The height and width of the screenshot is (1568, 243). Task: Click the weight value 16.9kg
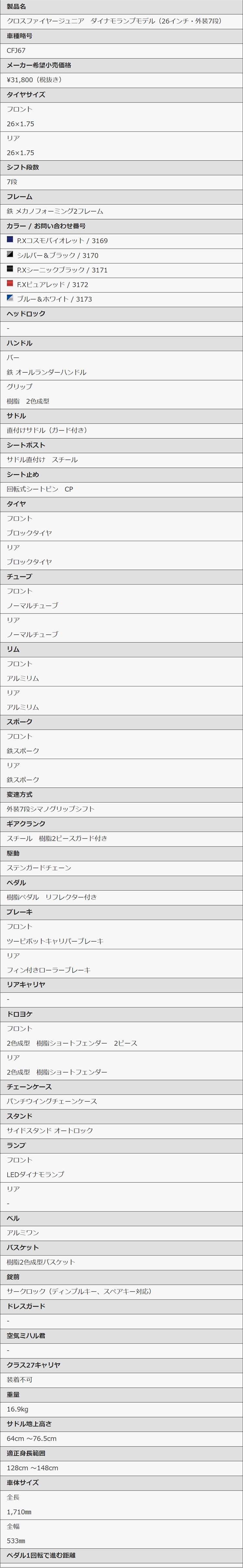tap(18, 1408)
